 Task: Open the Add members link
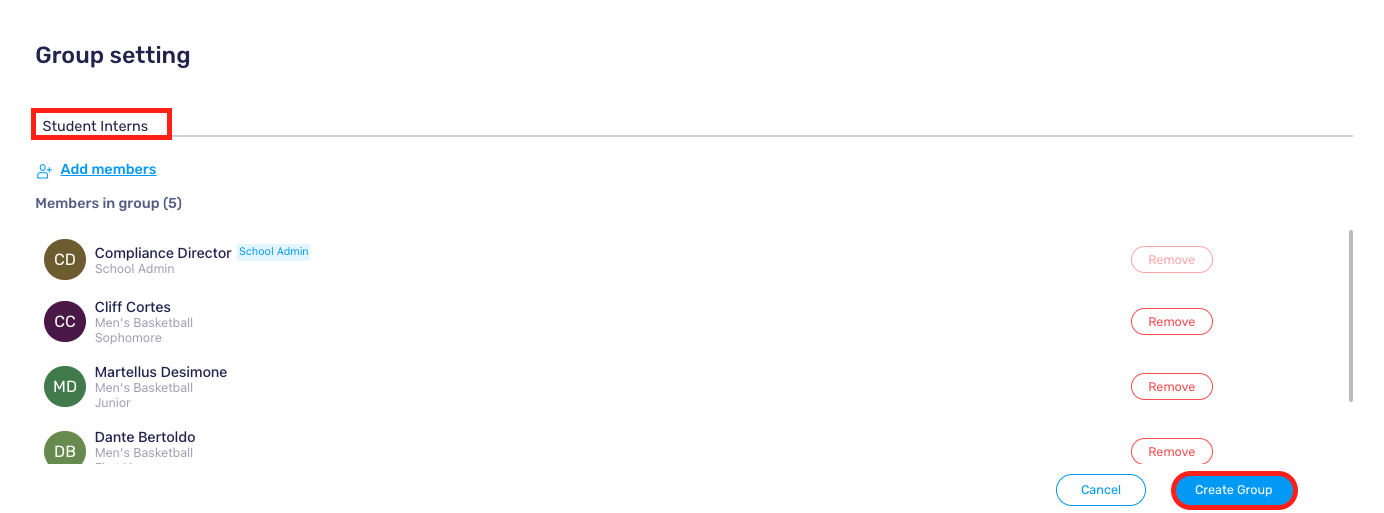click(x=108, y=170)
